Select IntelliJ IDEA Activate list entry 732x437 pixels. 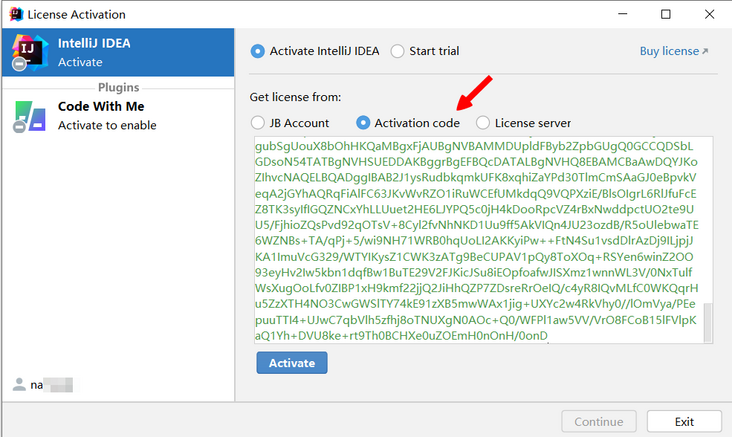click(118, 52)
